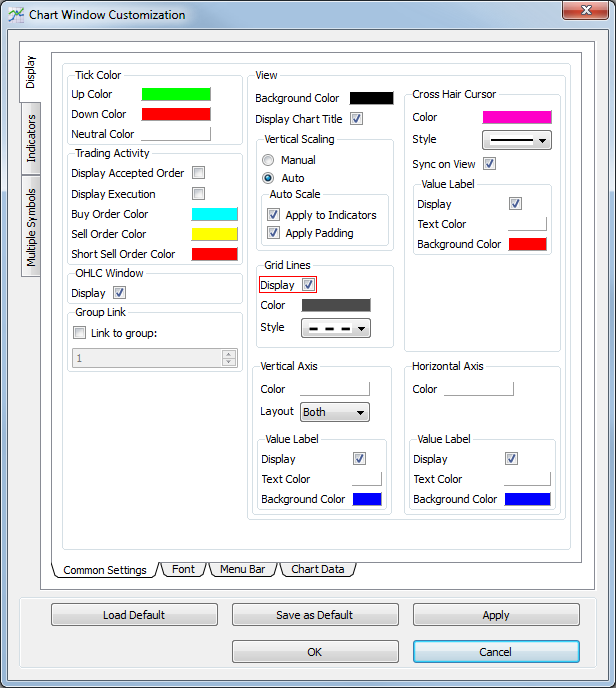Click the Load Default button
The image size is (616, 688).
tap(134, 615)
